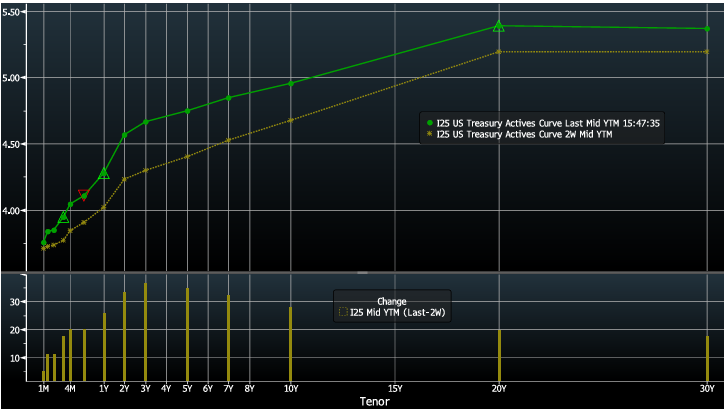Click the red down-triangle marker on the green curve
The image size is (727, 410).
point(83,194)
